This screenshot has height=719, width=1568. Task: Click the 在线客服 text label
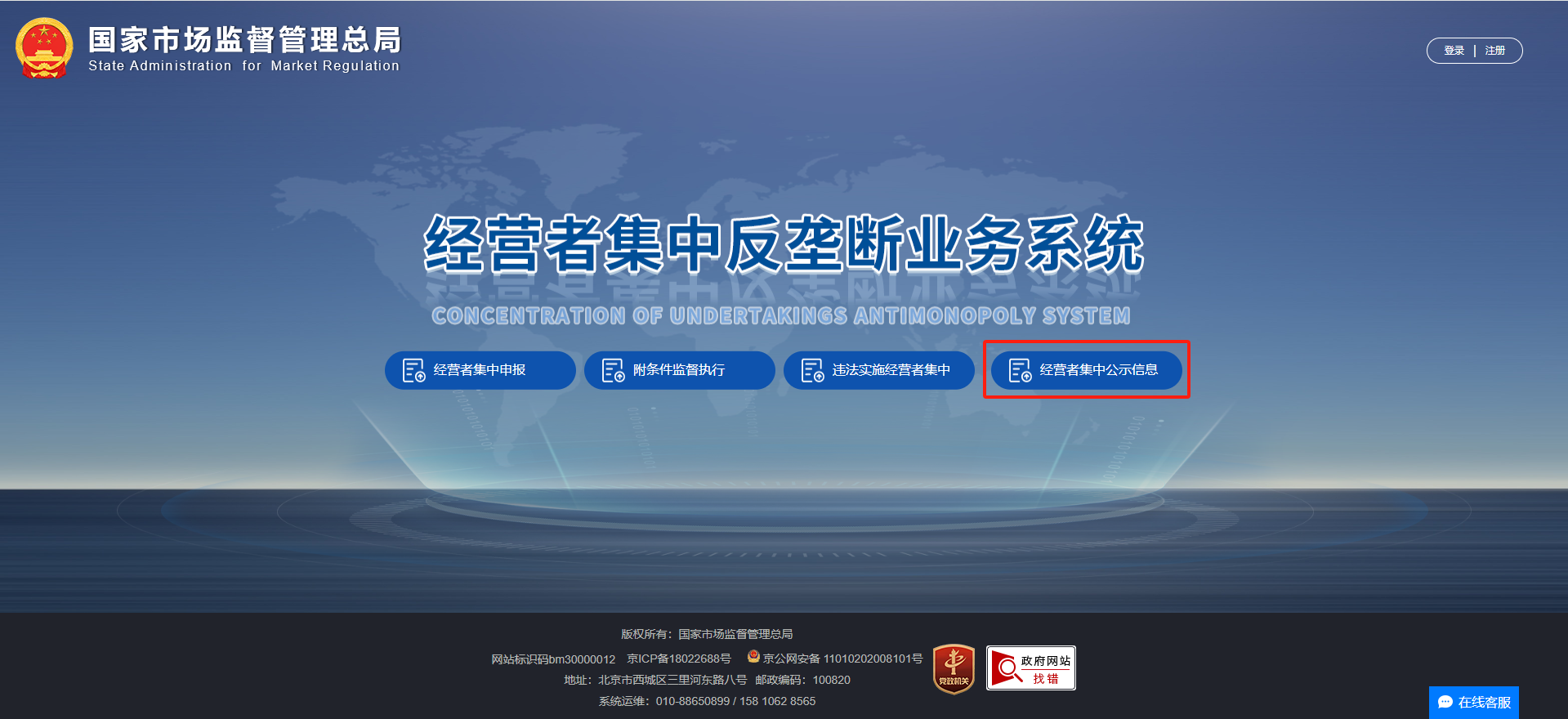(x=1484, y=703)
